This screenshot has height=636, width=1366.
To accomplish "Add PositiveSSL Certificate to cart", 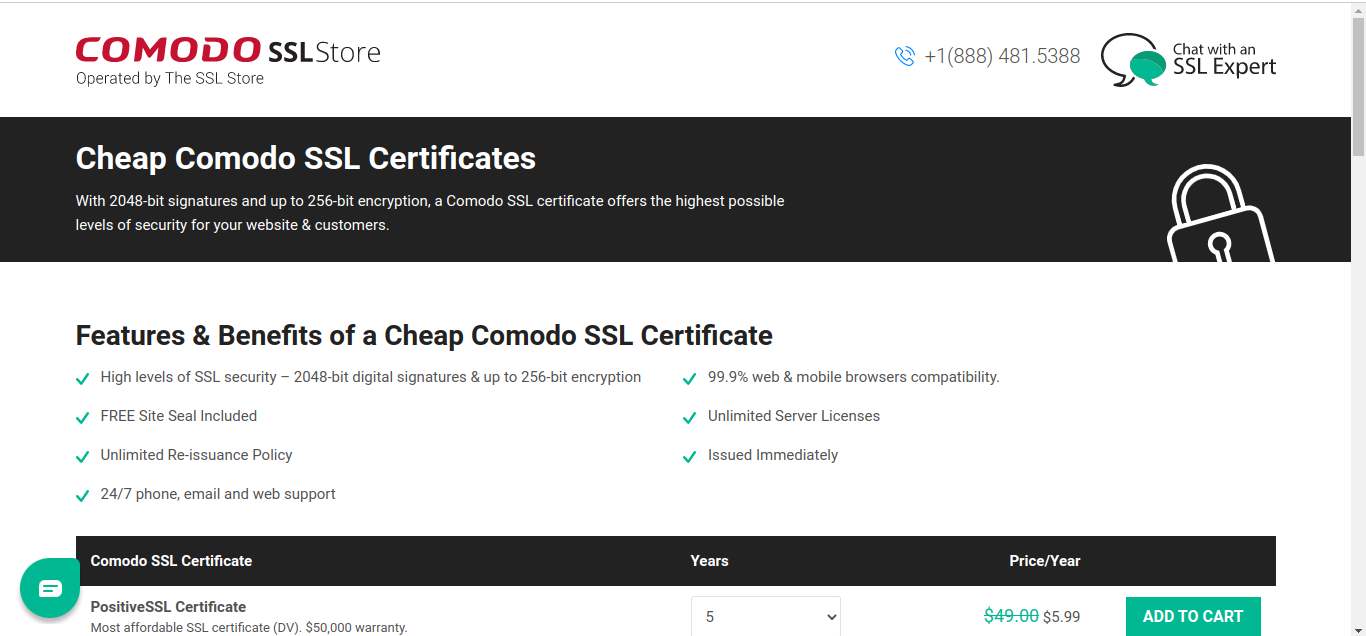I will pyautogui.click(x=1193, y=616).
